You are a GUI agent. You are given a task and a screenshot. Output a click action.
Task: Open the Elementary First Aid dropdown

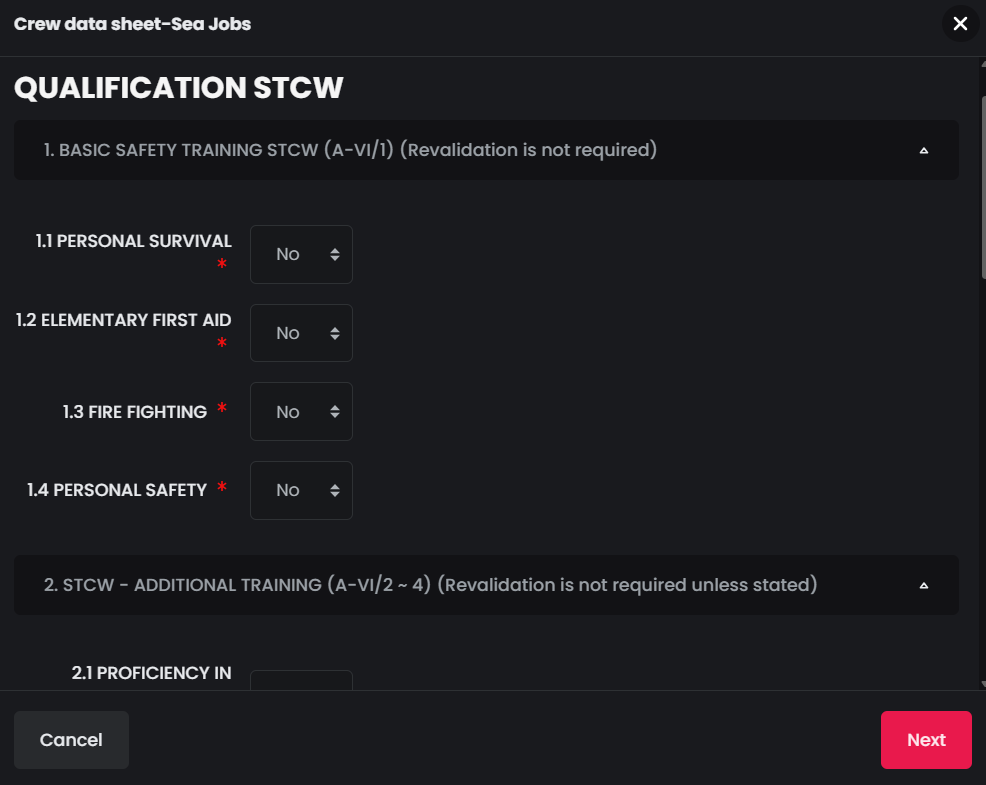pyautogui.click(x=301, y=333)
